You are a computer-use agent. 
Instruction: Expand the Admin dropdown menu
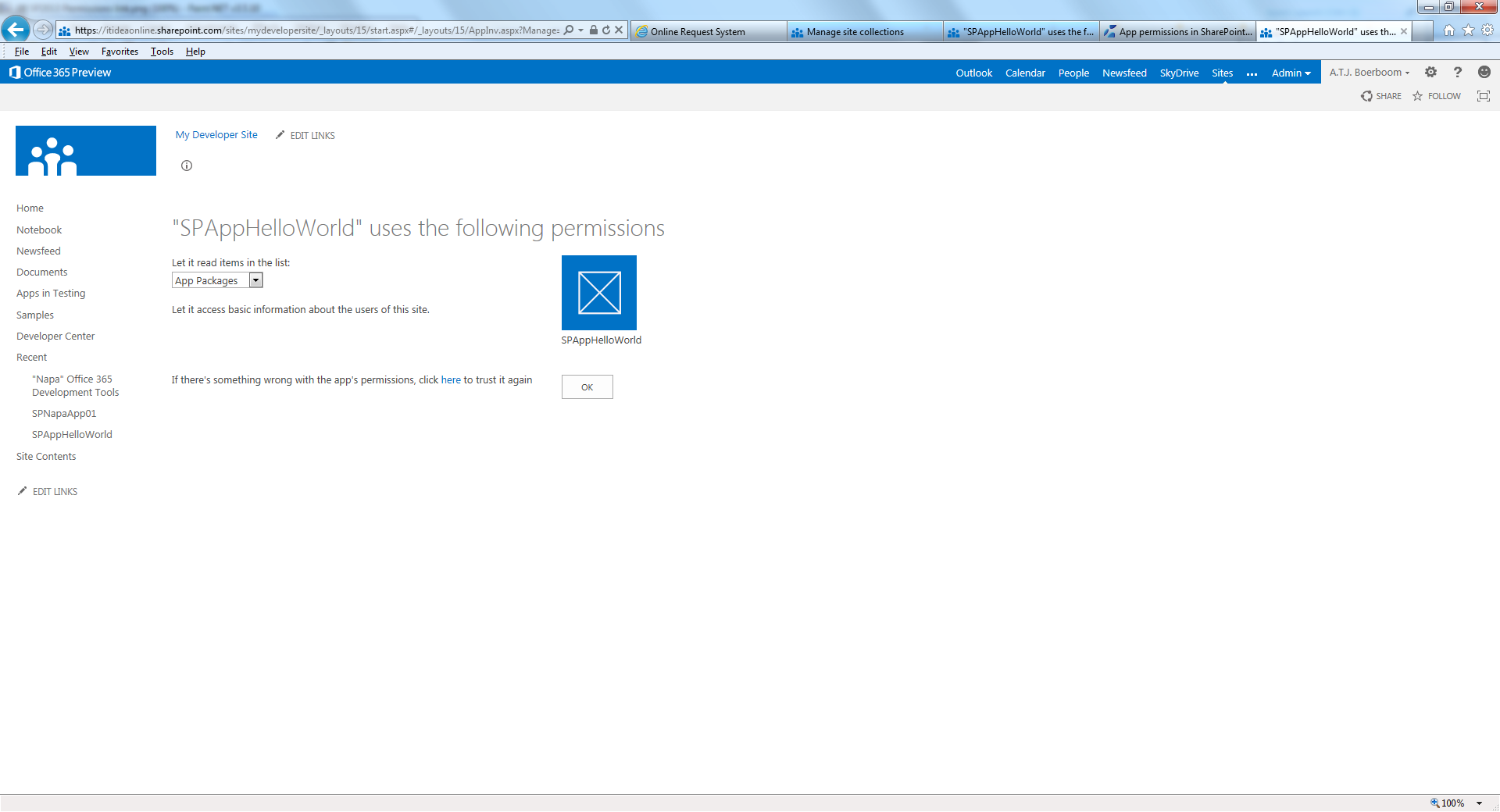[1291, 73]
